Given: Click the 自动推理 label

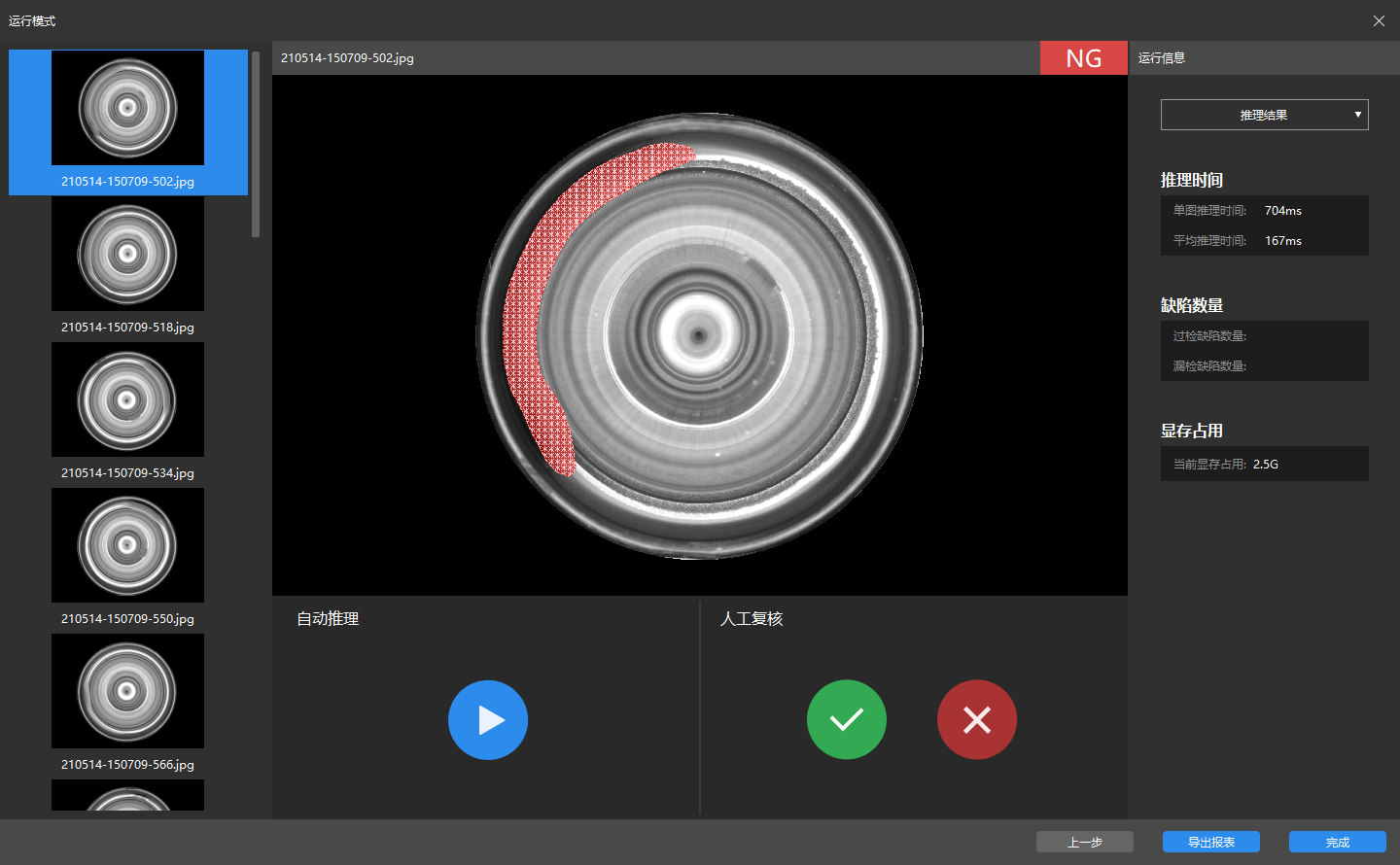Looking at the screenshot, I should click(x=328, y=619).
